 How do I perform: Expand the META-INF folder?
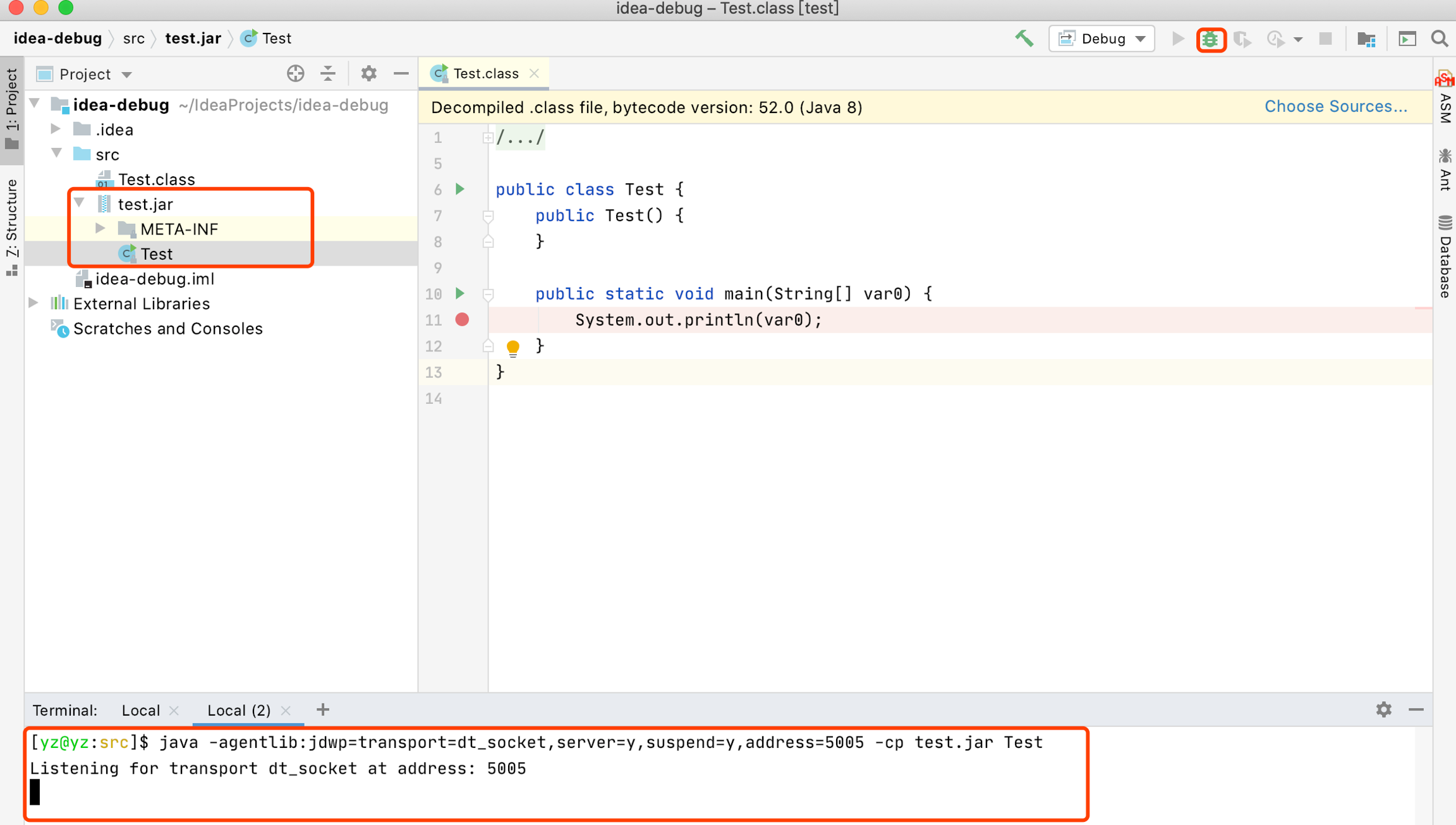click(x=100, y=229)
